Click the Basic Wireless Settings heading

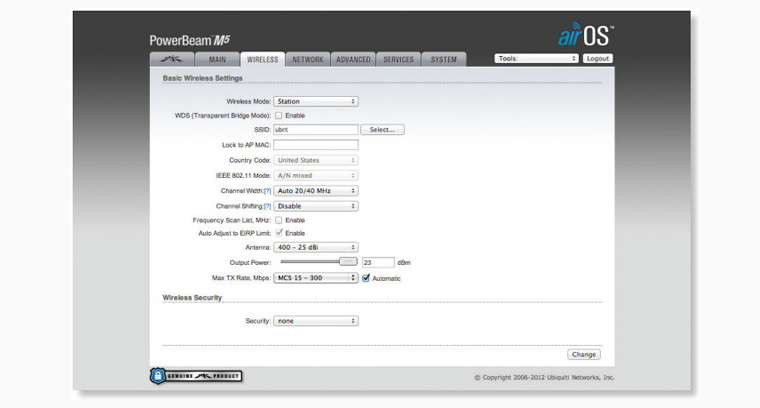(x=203, y=78)
